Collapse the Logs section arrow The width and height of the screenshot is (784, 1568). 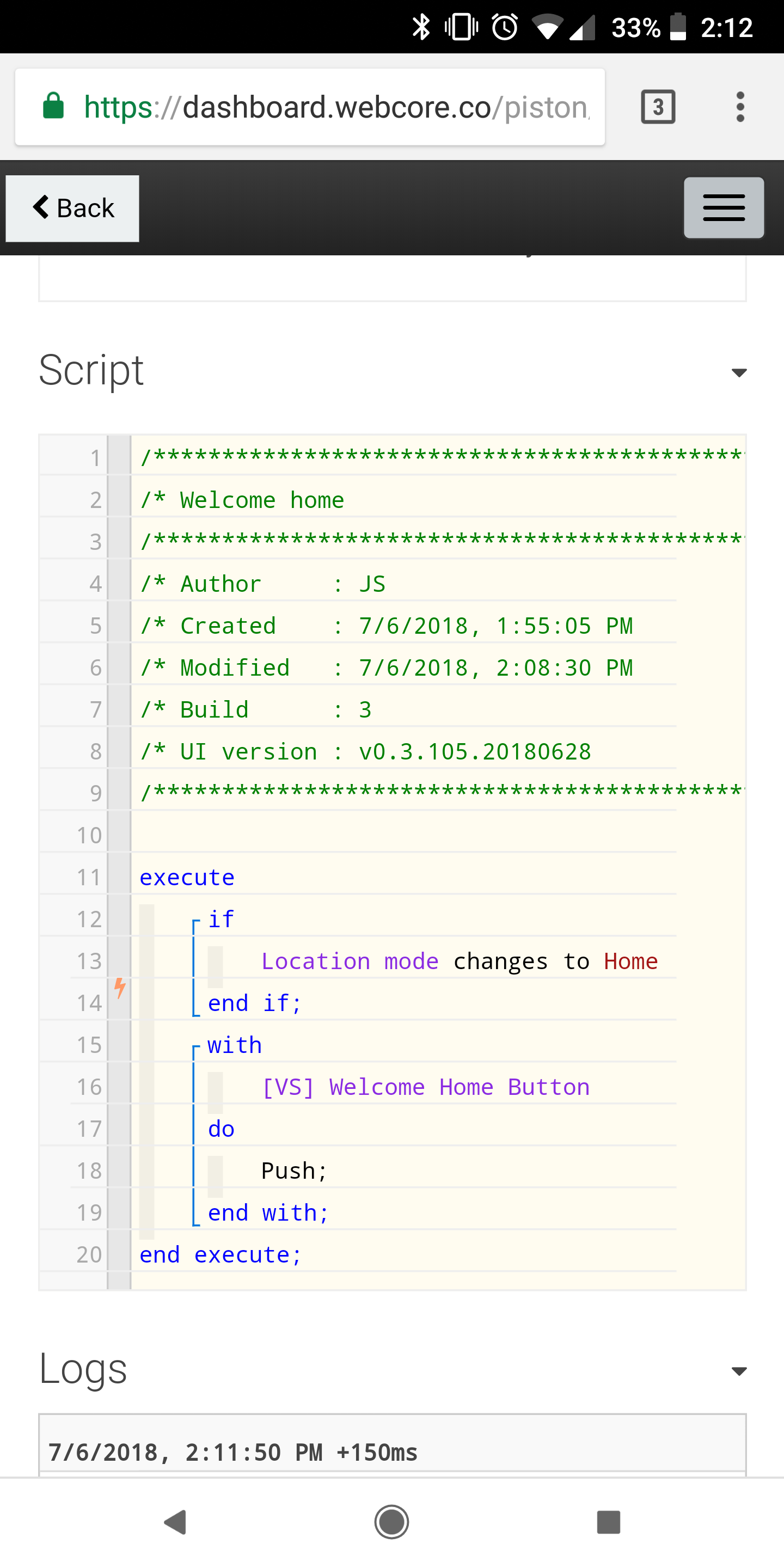point(739,1371)
